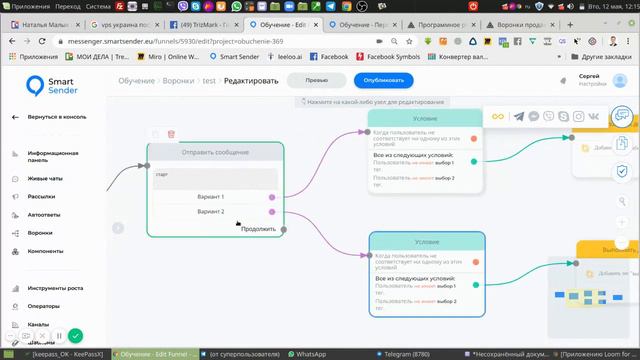Viewport: 640px width, 360px height.
Task: Open Автоответы in sidebar
Action: coord(44,215)
